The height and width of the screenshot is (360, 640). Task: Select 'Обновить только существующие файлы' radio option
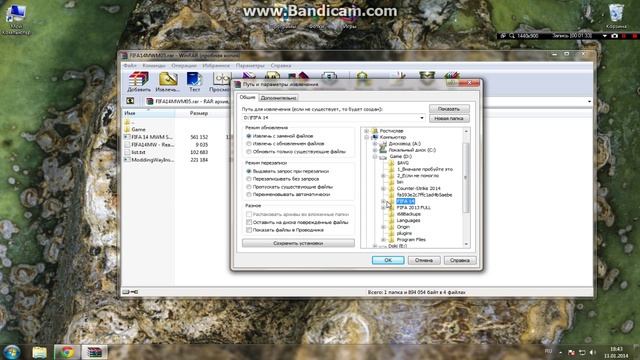click(x=249, y=151)
